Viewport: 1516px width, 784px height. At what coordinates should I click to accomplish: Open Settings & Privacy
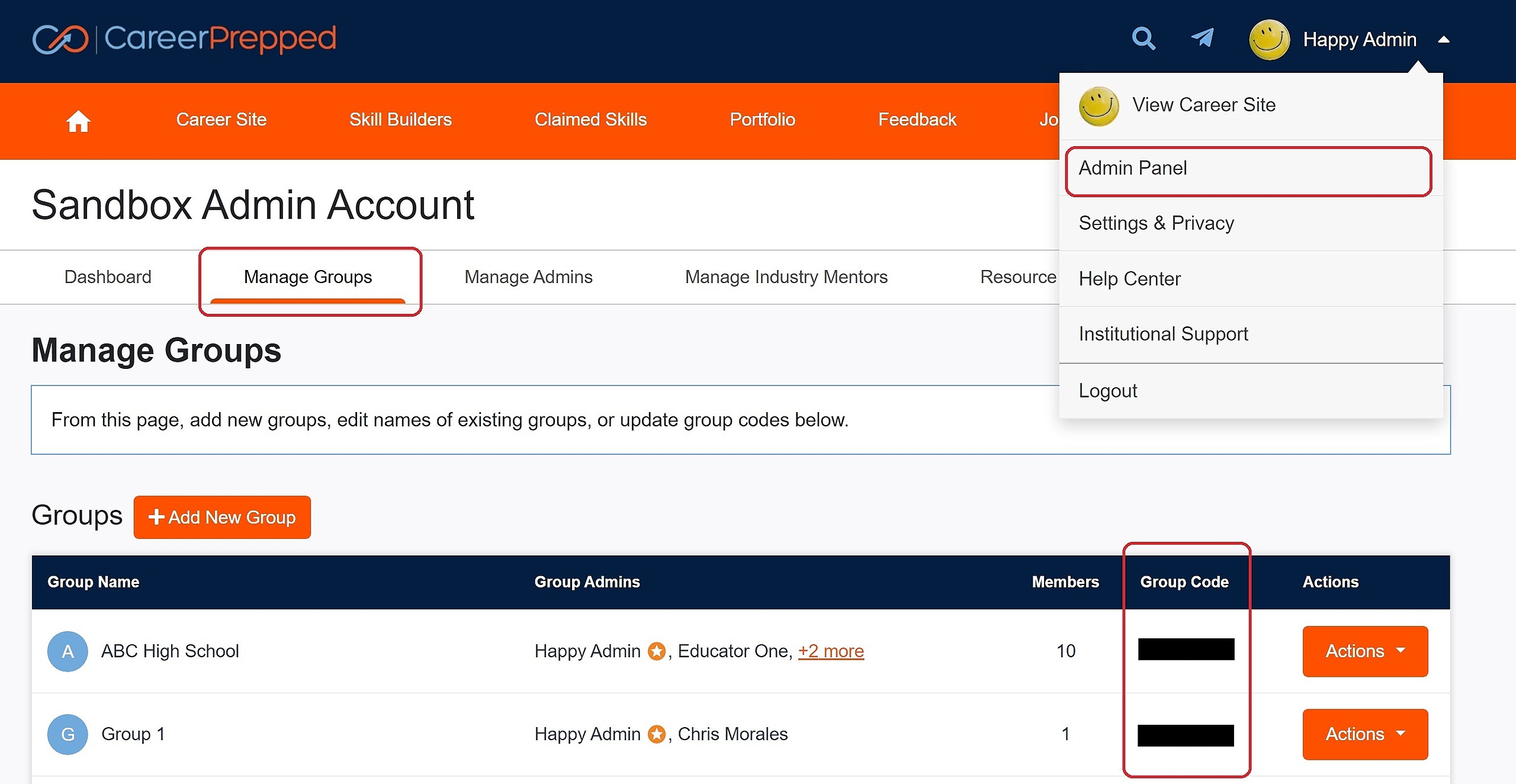click(1251, 223)
